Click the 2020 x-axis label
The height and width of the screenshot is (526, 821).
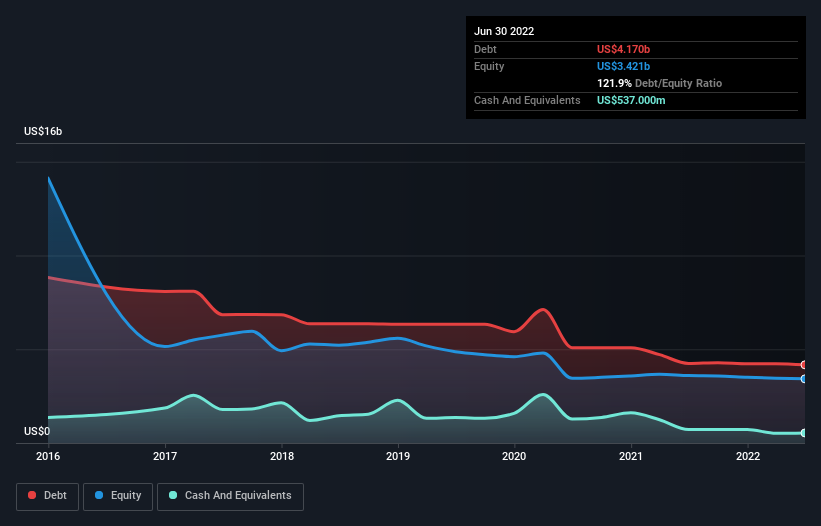coord(514,456)
